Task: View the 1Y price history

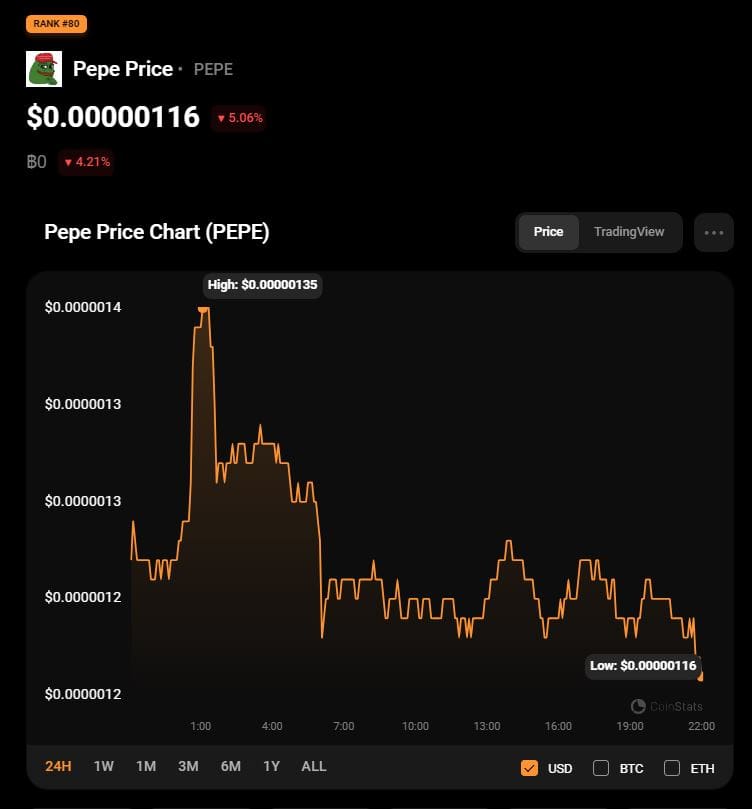Action: tap(271, 766)
